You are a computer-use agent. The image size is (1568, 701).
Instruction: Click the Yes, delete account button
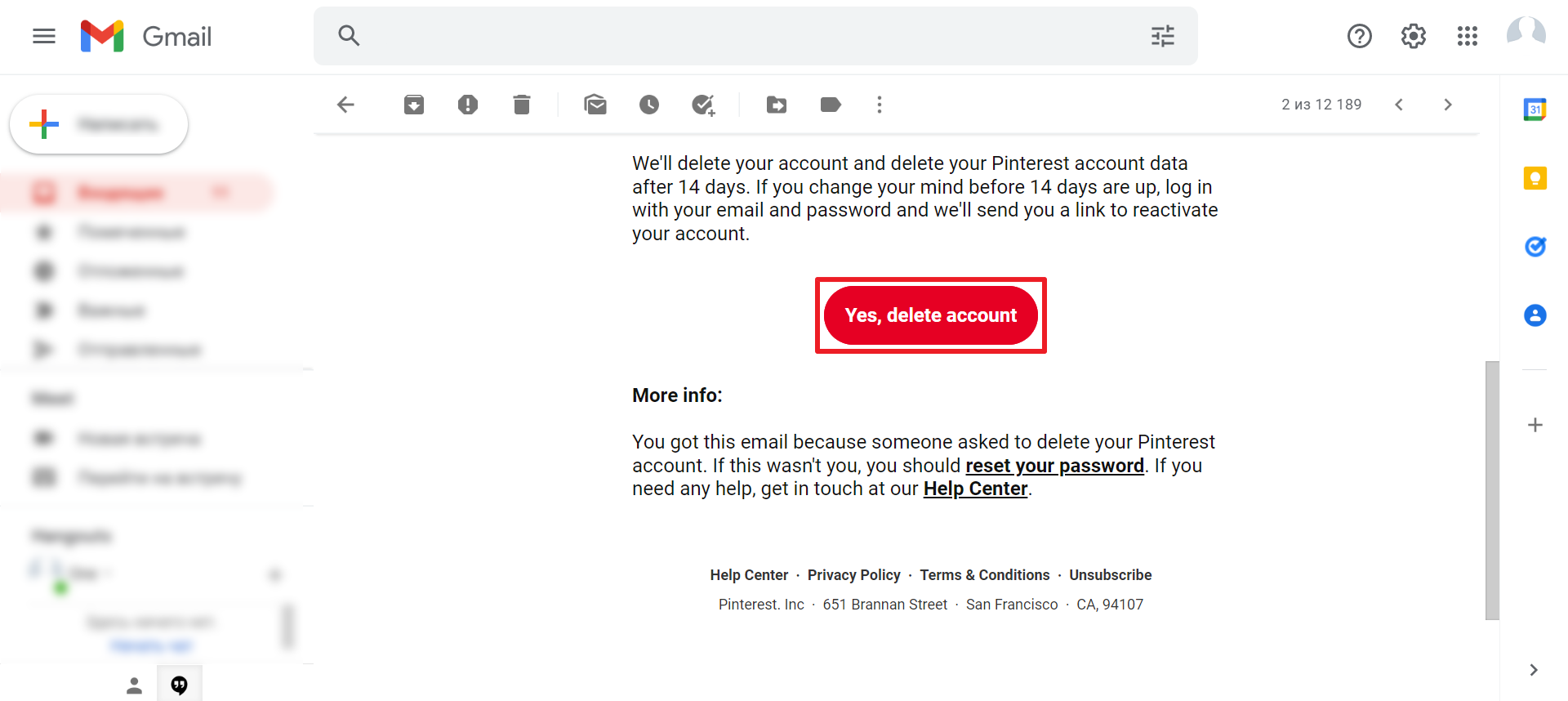coord(931,315)
